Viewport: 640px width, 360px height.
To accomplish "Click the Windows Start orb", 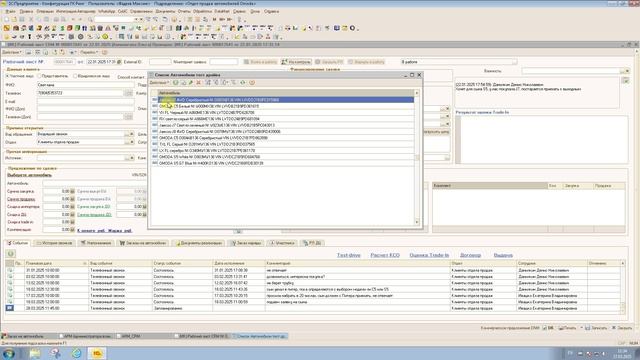I will point(9,353).
